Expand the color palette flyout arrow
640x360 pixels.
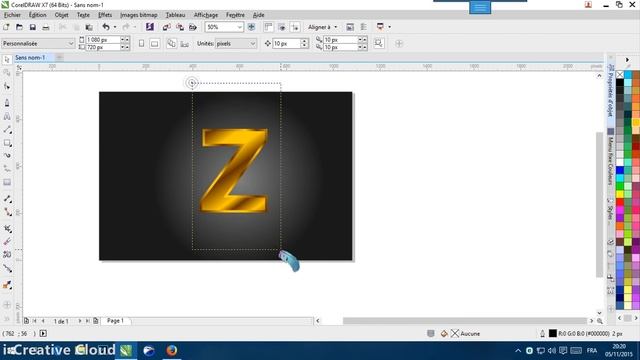pos(627,60)
